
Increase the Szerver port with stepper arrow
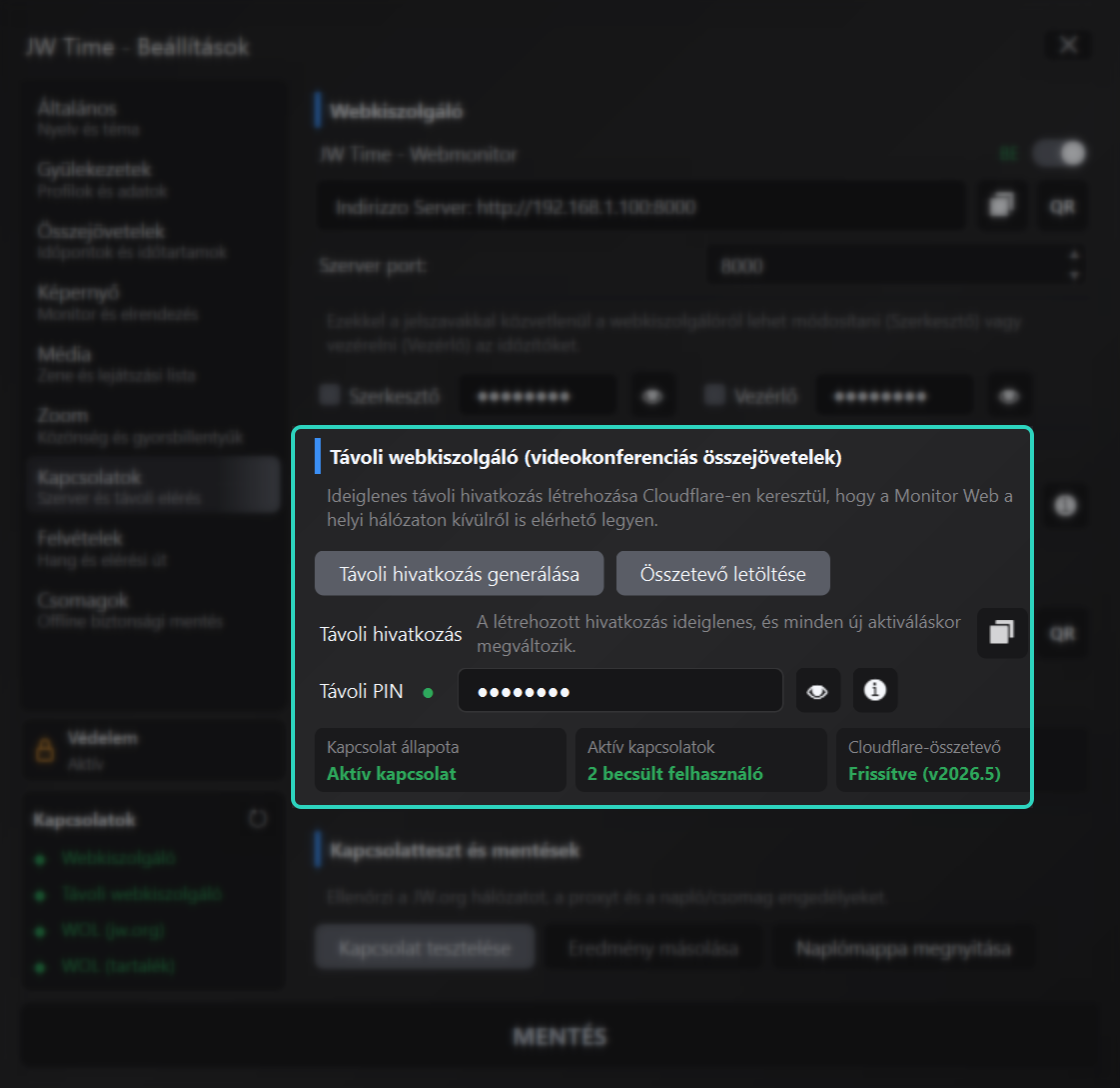click(1074, 256)
